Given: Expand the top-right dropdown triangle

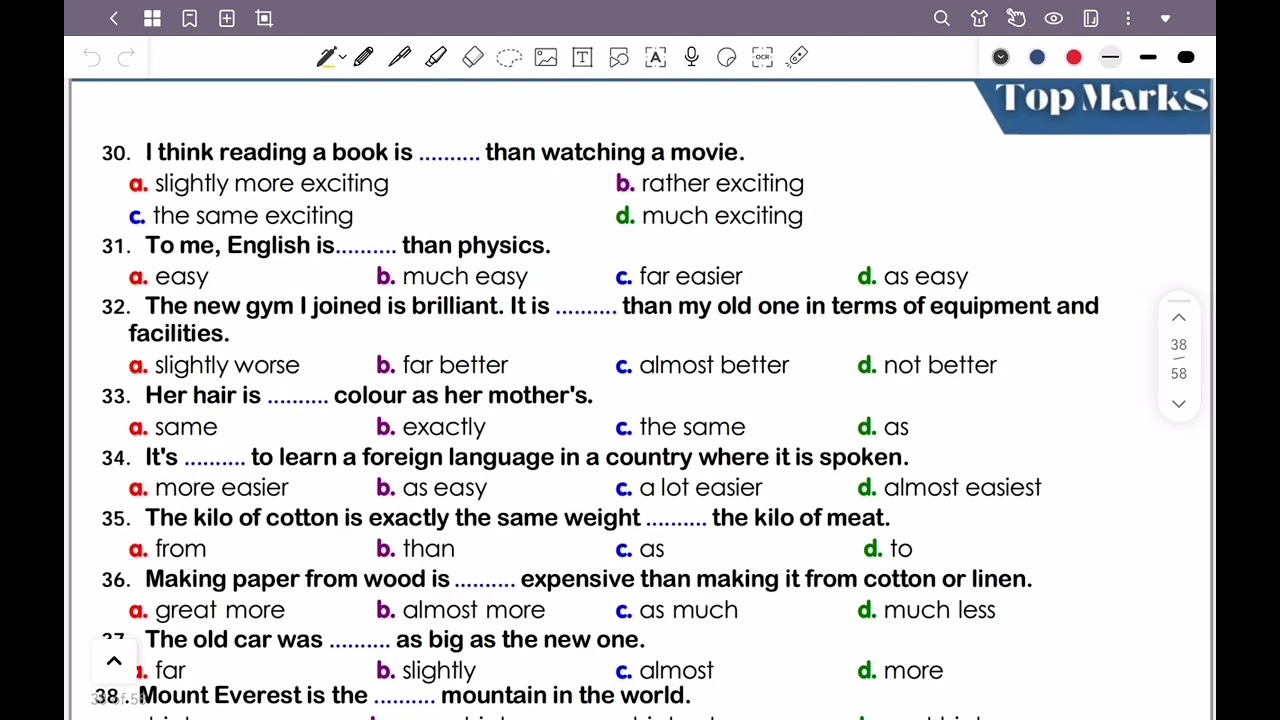Looking at the screenshot, I should click(1165, 18).
